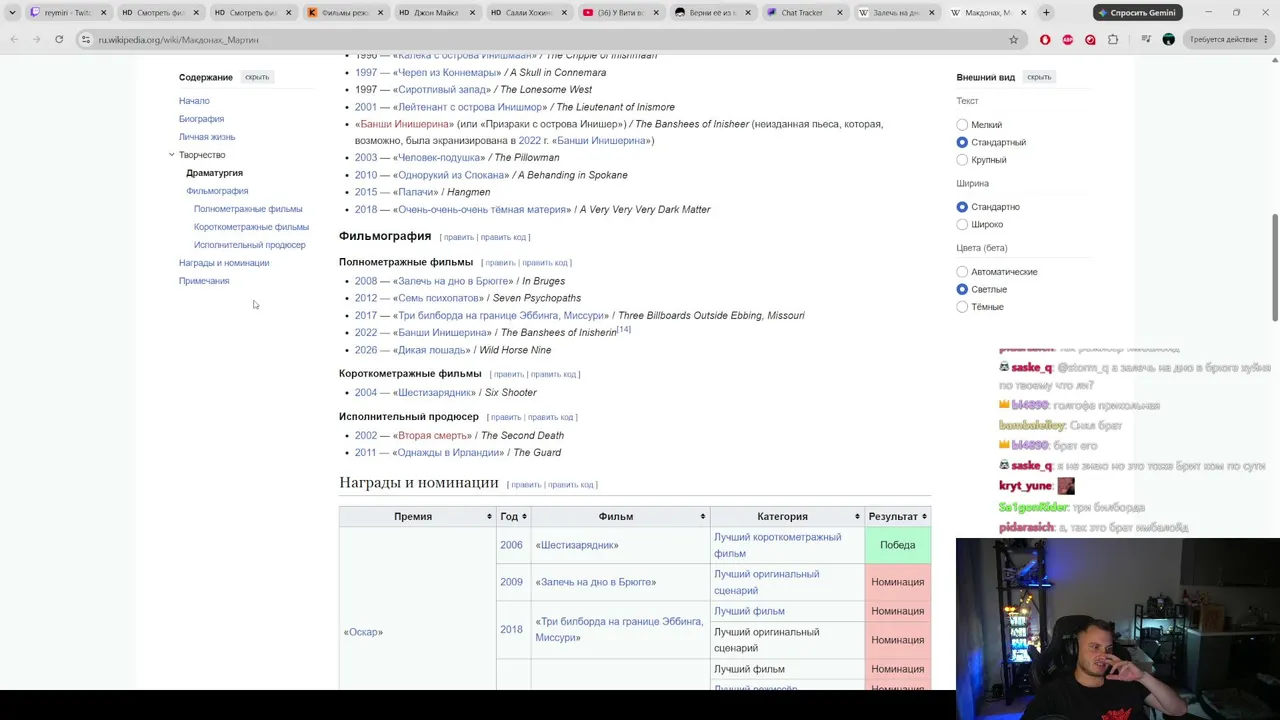Sort table by 'Год' column
This screenshot has height=720, width=1280.
pos(514,517)
